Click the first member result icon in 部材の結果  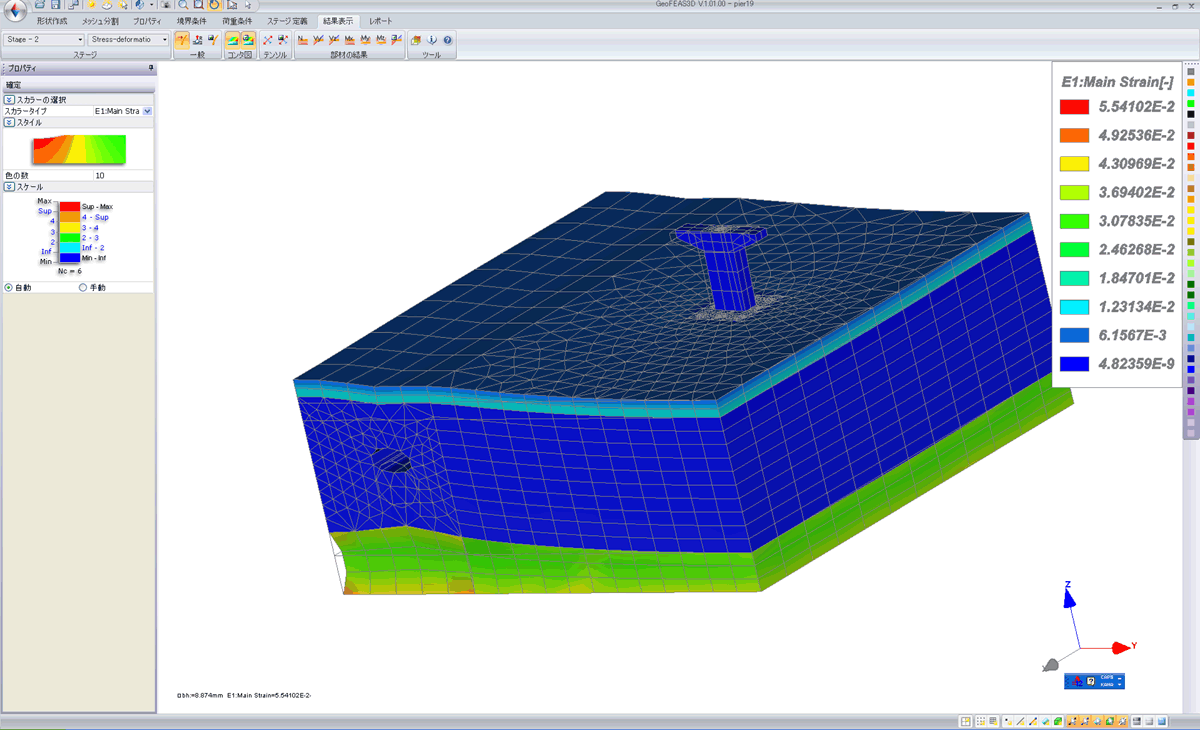coord(303,40)
